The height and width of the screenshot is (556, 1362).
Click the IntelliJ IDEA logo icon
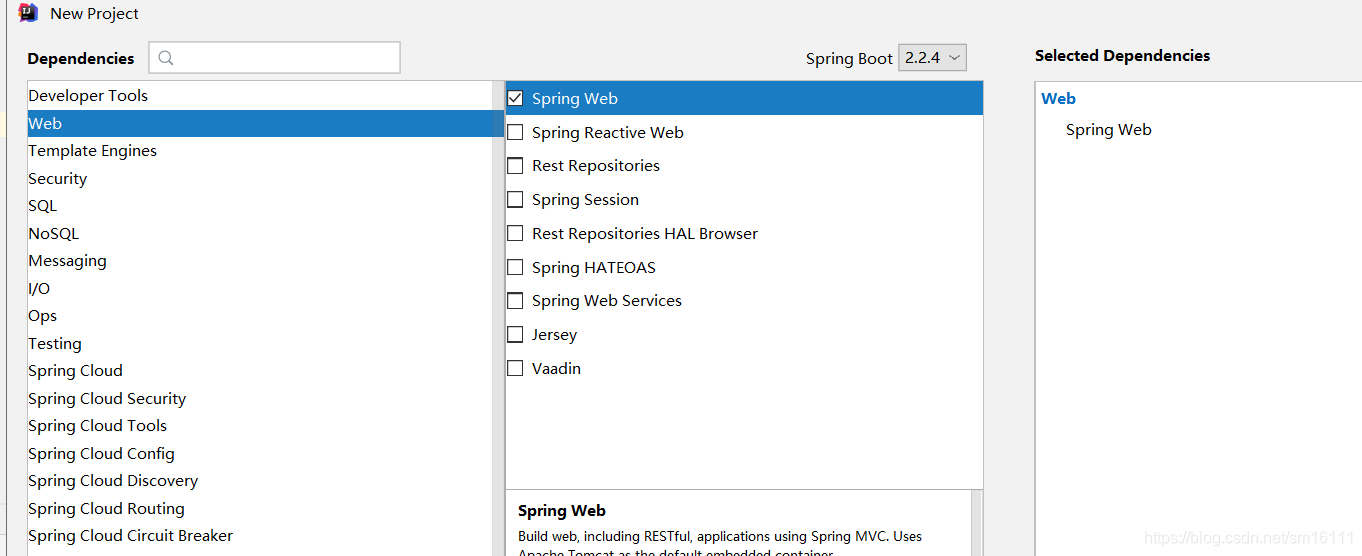point(28,13)
